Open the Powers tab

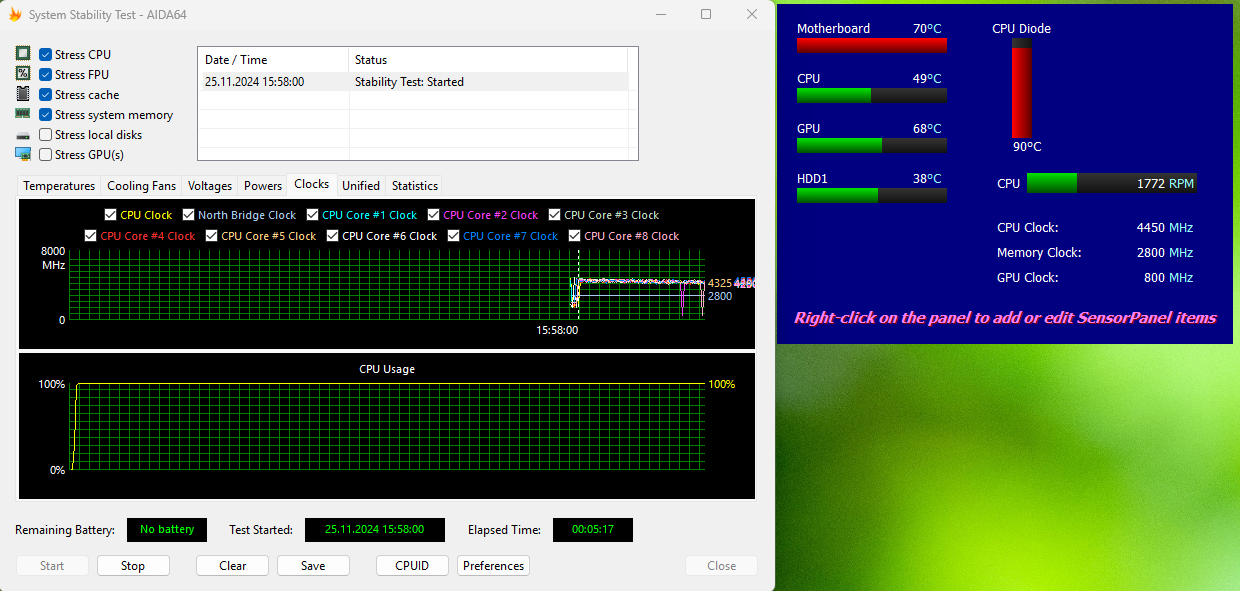(x=263, y=186)
